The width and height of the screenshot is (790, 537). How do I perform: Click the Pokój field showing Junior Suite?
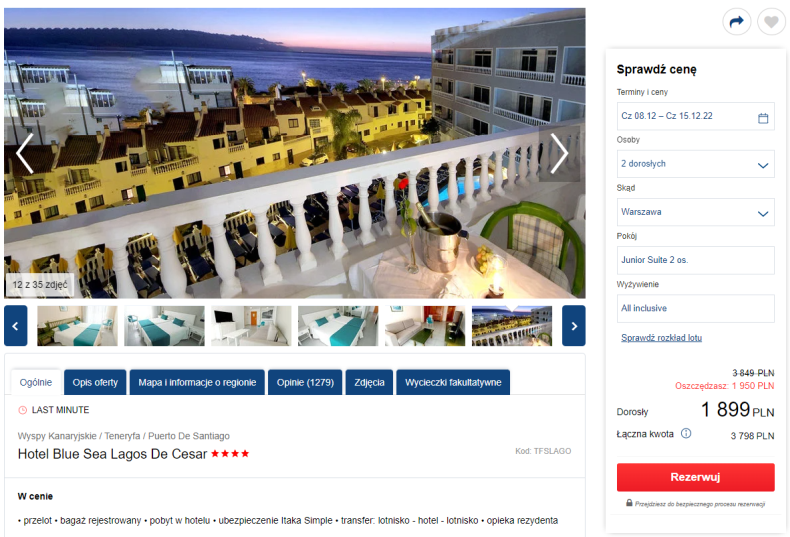(695, 260)
